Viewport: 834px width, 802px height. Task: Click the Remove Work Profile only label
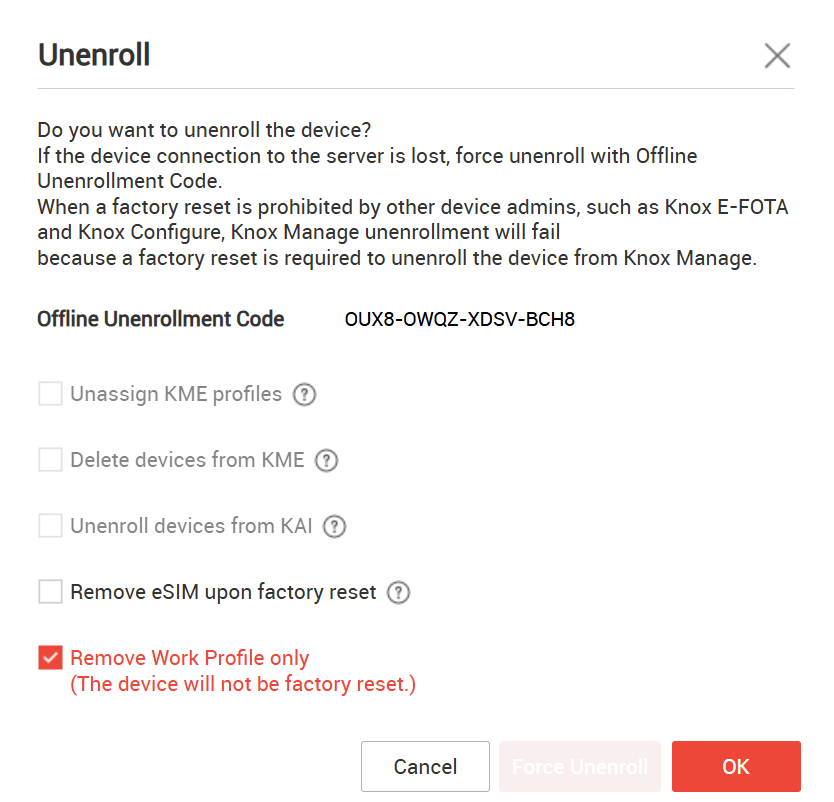tap(189, 657)
